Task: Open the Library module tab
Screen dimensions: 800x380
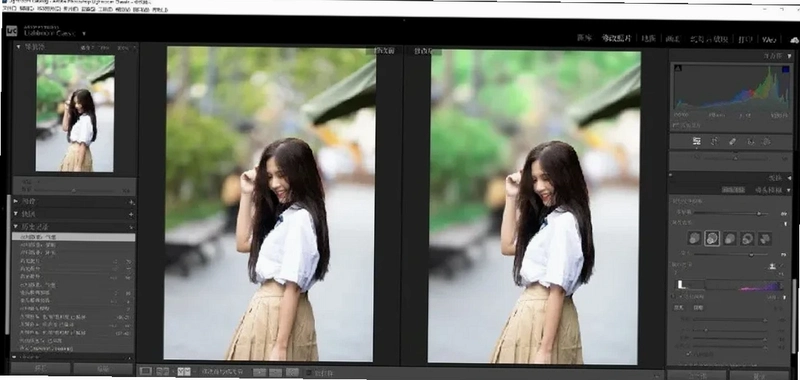Action: [584, 38]
